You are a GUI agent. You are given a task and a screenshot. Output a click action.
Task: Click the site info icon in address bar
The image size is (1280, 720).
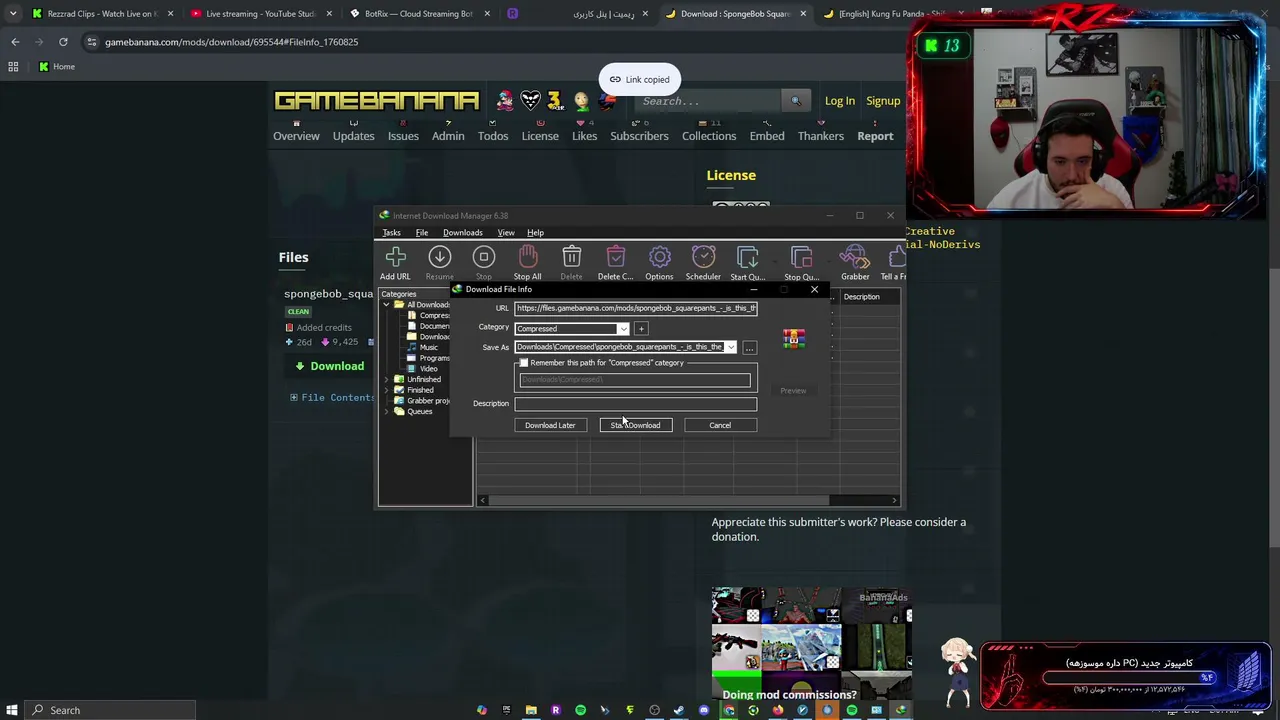pyautogui.click(x=91, y=42)
